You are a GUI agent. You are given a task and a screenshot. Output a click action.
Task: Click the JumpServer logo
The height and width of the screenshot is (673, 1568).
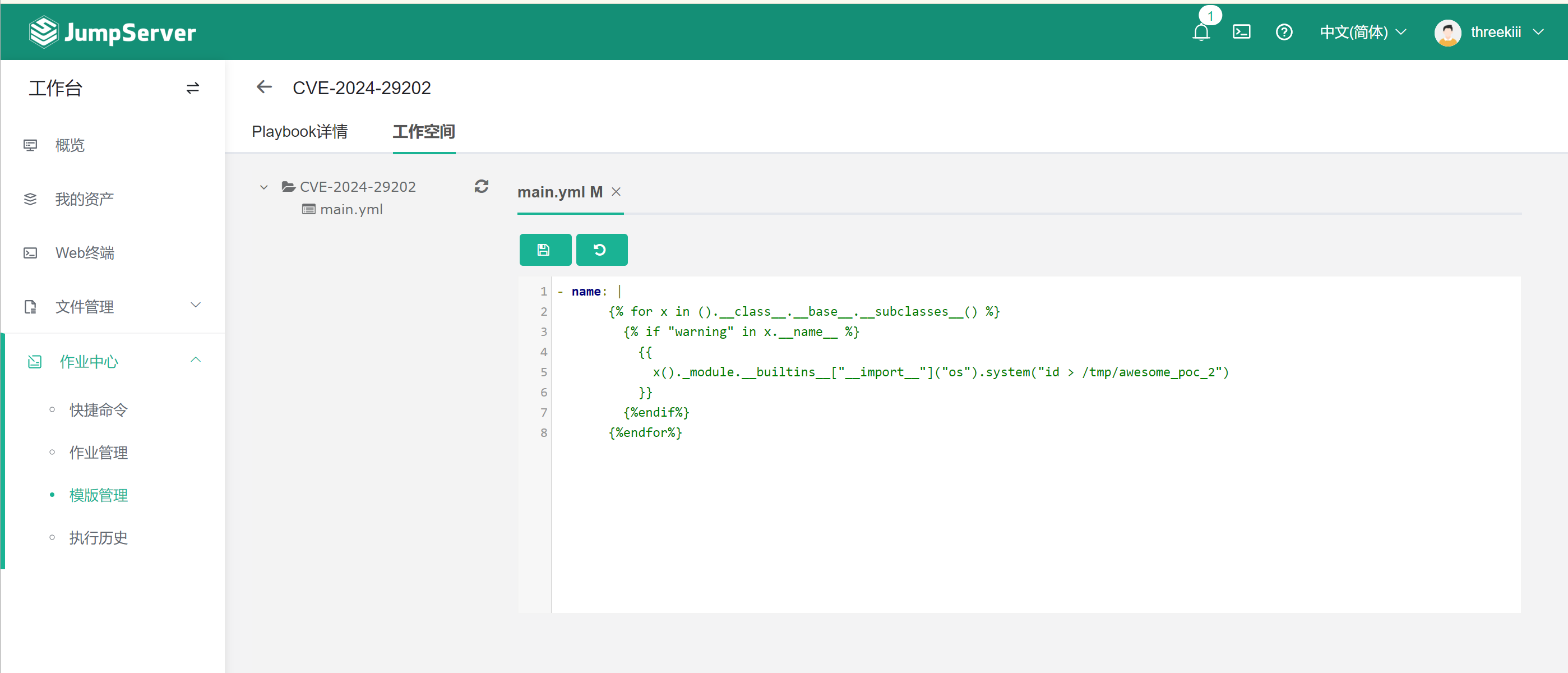(113, 33)
